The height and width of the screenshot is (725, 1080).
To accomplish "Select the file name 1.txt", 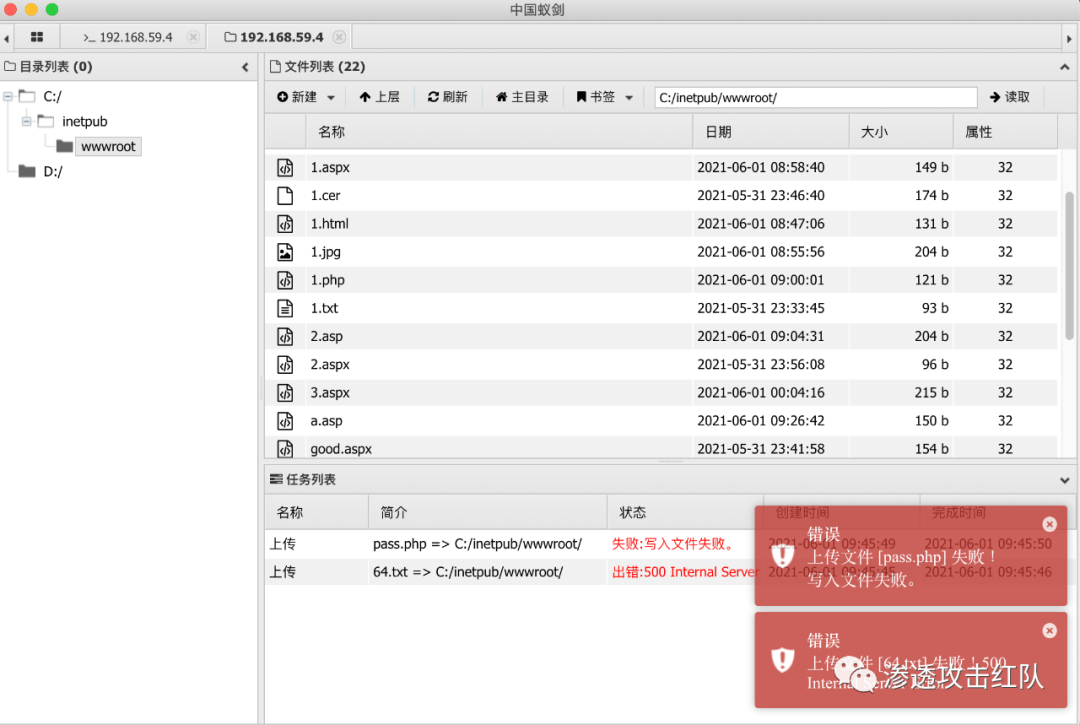I will coord(324,308).
